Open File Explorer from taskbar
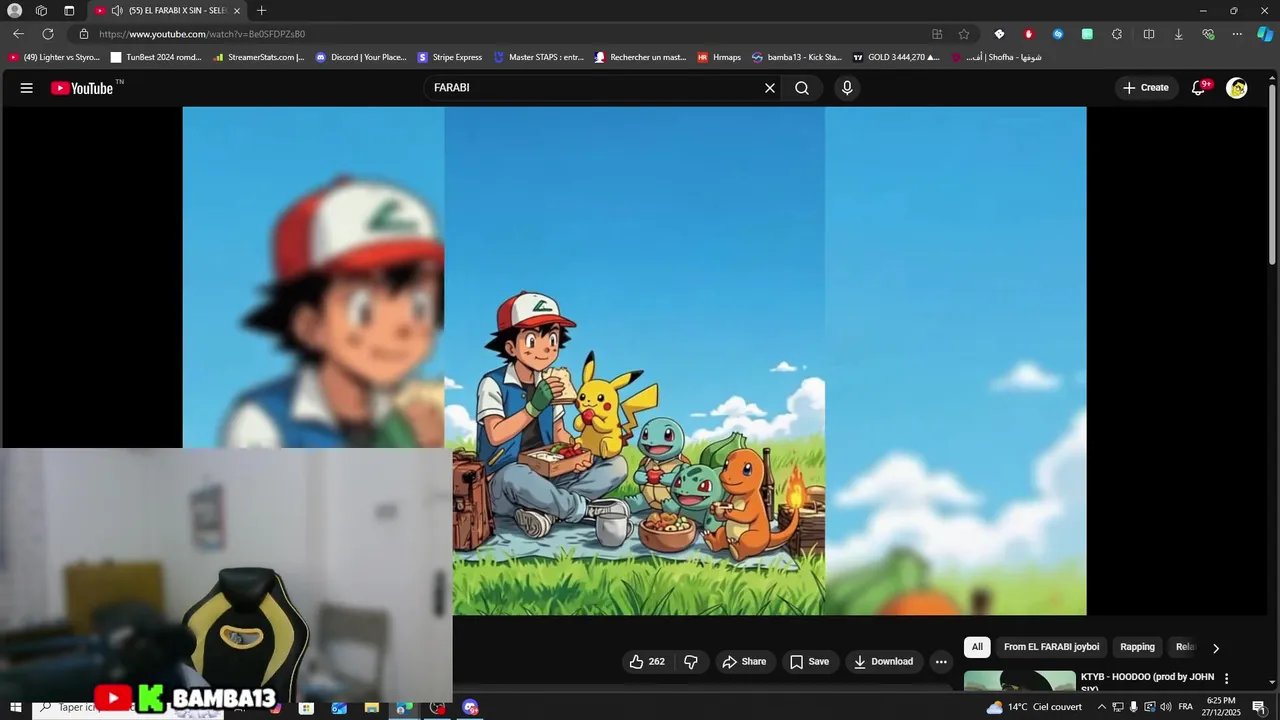Image resolution: width=1280 pixels, height=720 pixels. (x=371, y=708)
